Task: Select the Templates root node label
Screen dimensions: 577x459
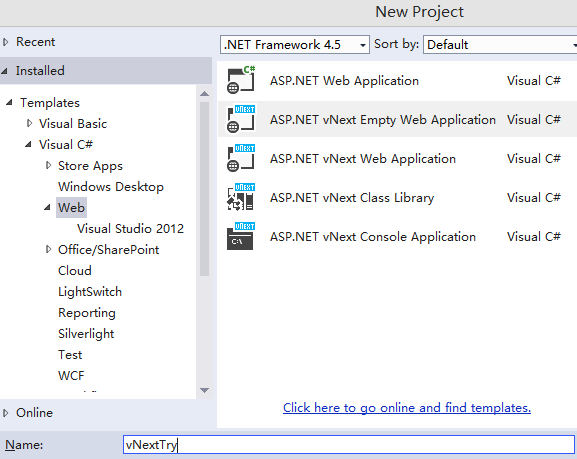Action: 50,103
